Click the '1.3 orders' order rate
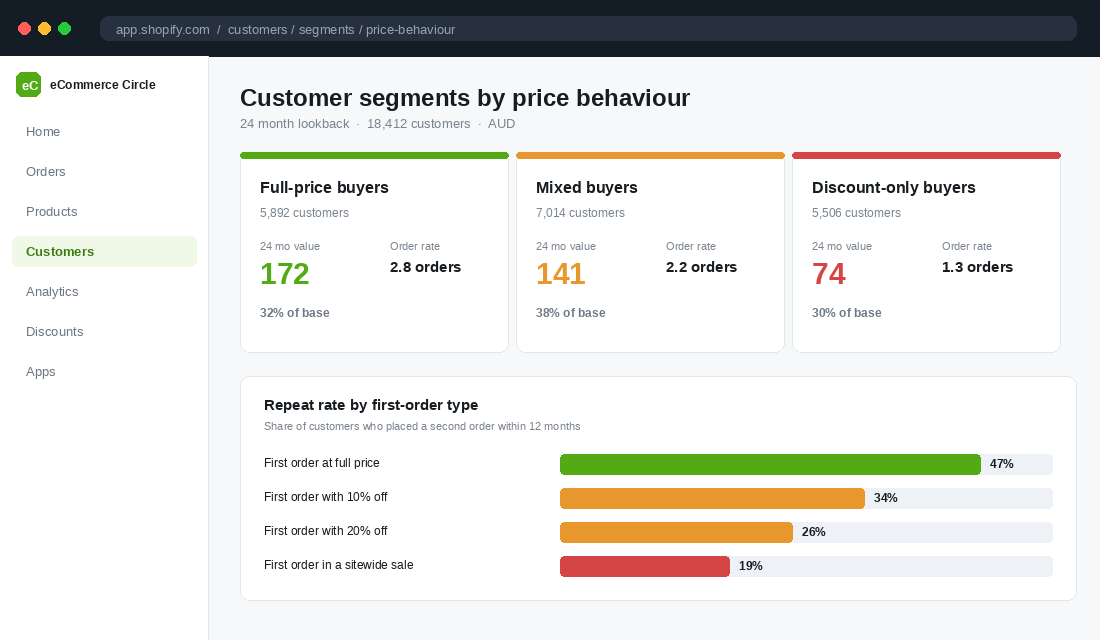This screenshot has height=640, width=1100. (x=977, y=267)
